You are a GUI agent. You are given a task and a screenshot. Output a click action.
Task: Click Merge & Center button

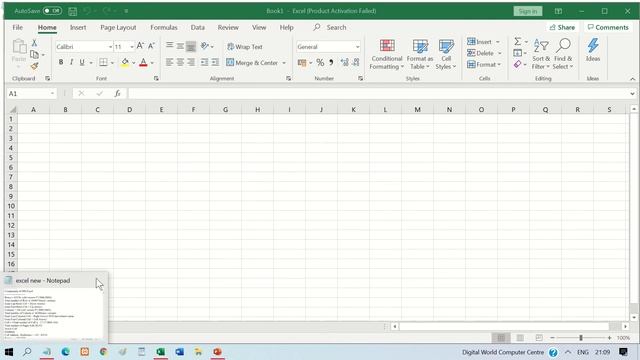[252, 62]
